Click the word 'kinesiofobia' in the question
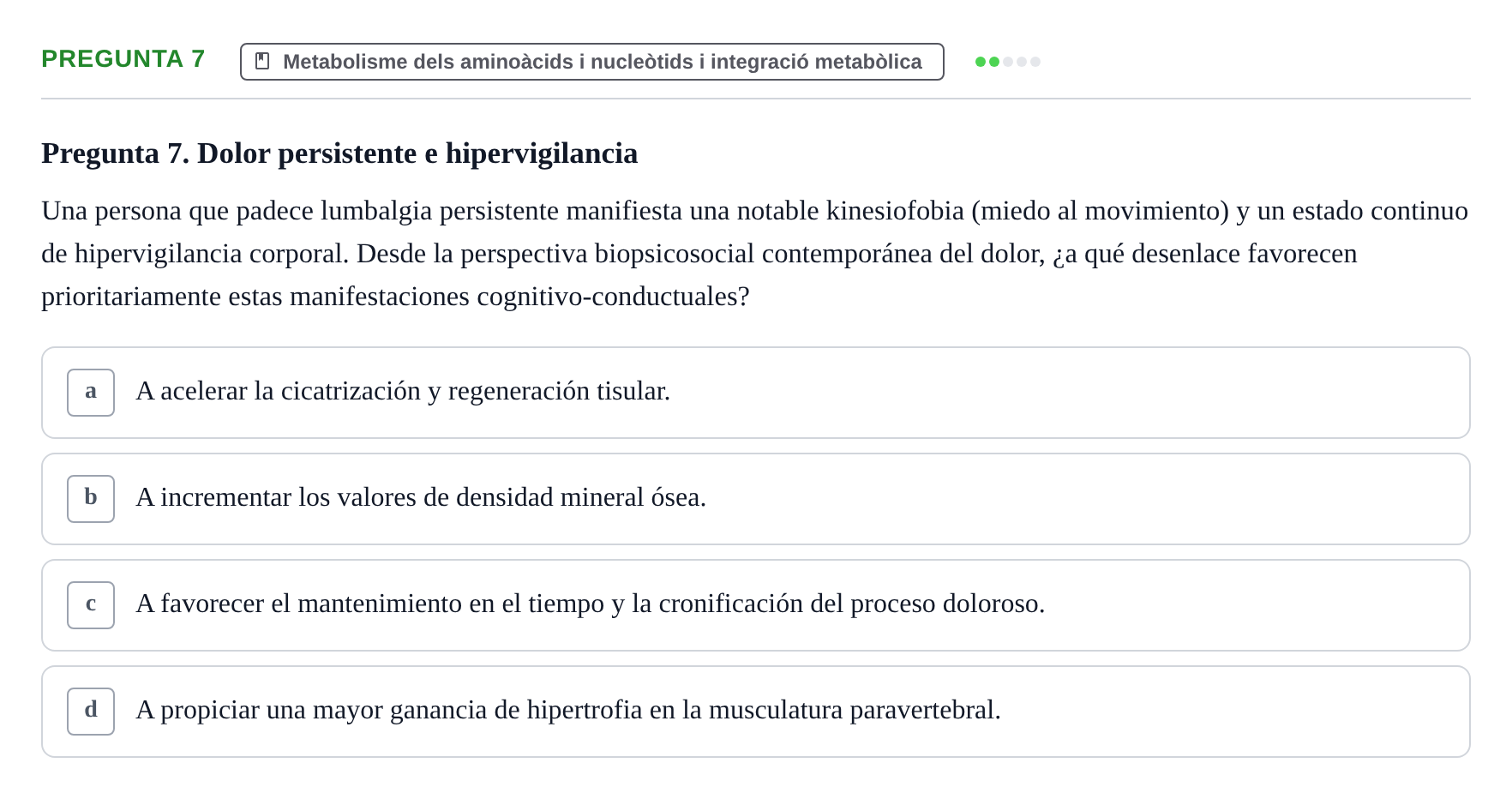This screenshot has width=1512, height=799. (x=895, y=211)
